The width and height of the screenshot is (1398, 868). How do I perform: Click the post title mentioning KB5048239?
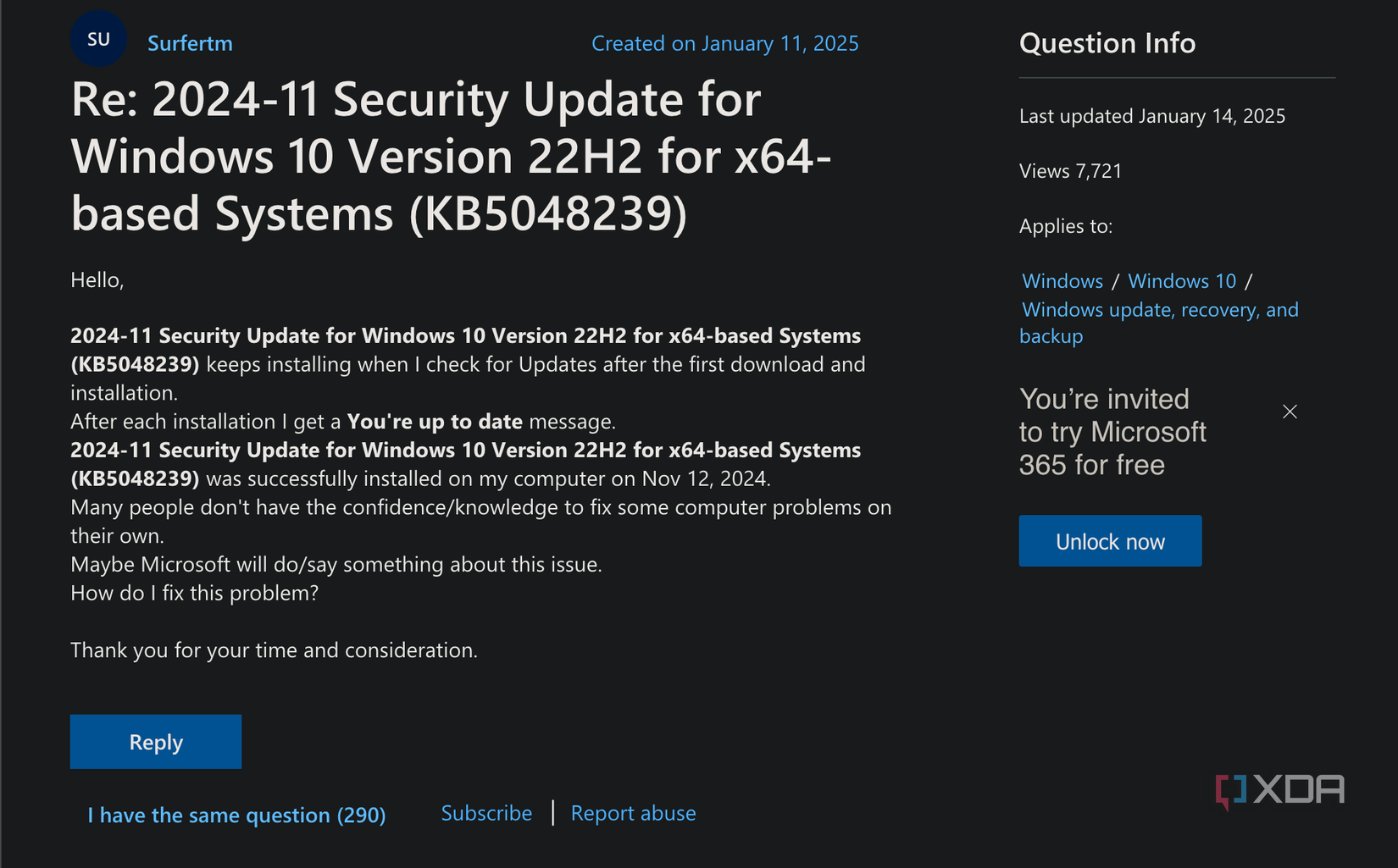click(451, 157)
